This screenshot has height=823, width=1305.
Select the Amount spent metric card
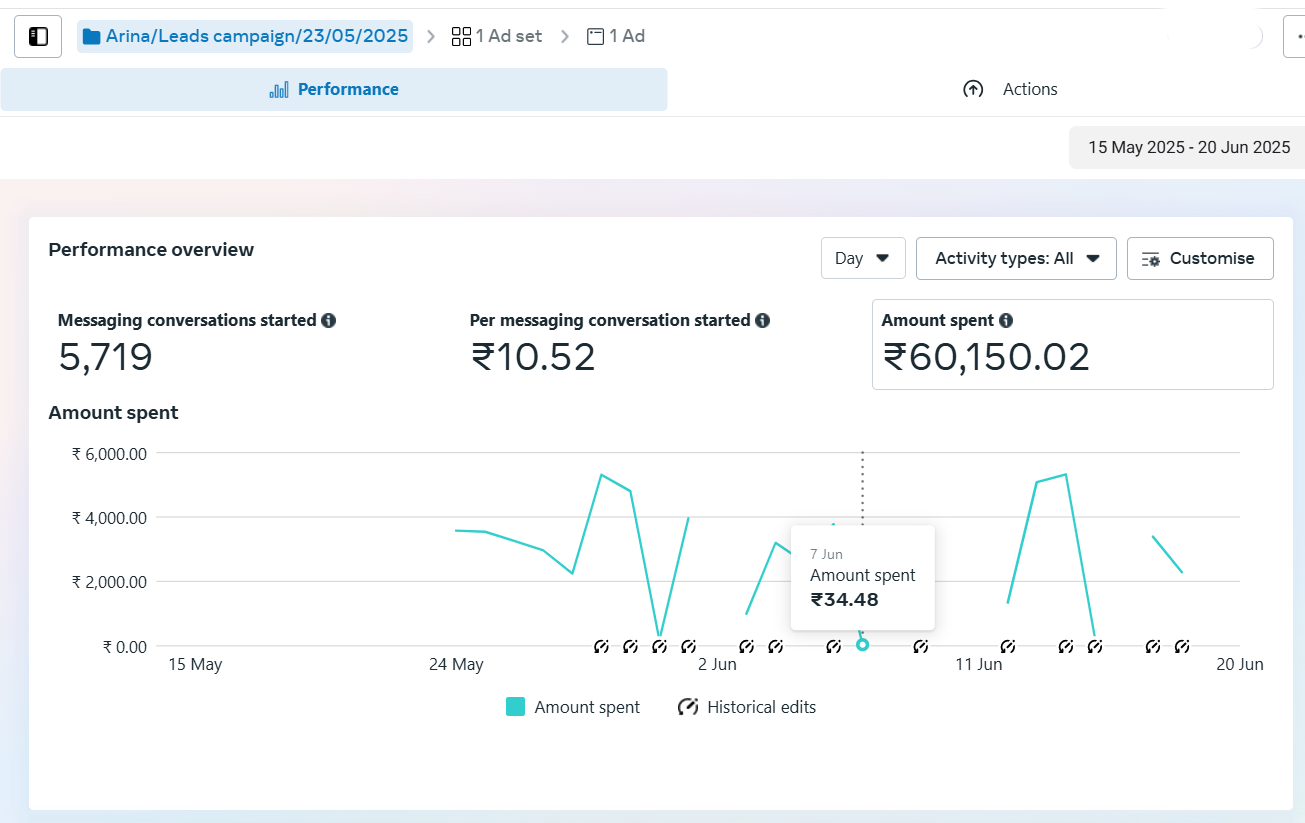(1072, 344)
